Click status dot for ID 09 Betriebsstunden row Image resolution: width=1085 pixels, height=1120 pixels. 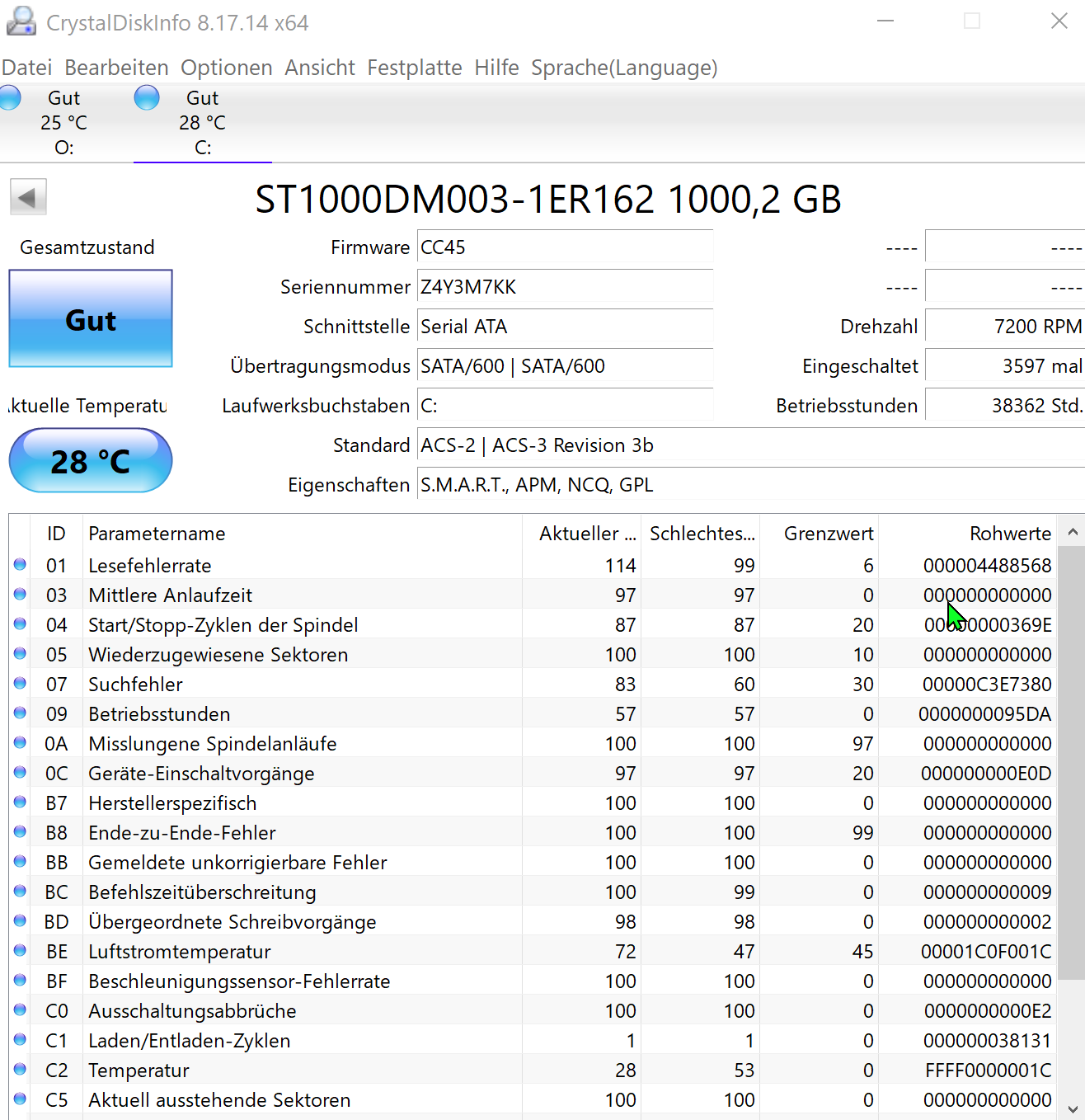(20, 713)
